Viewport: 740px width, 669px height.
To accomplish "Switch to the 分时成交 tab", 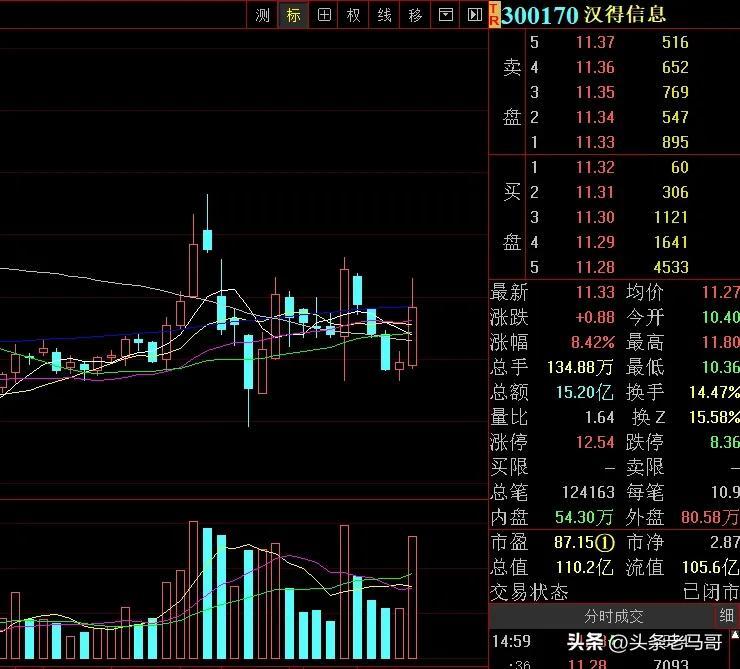I will click(613, 616).
